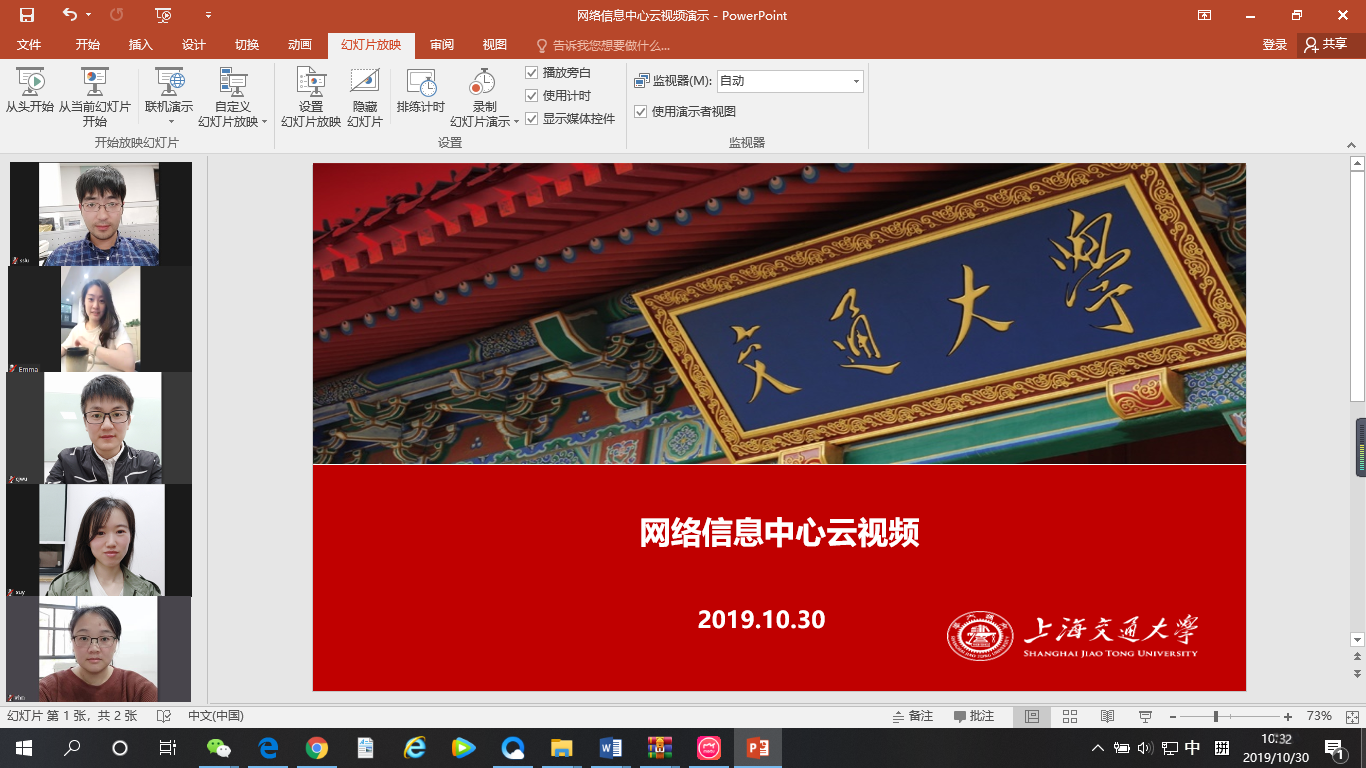Open Customize Quick Access Toolbar dropdown
The image size is (1366, 768).
click(x=208, y=15)
